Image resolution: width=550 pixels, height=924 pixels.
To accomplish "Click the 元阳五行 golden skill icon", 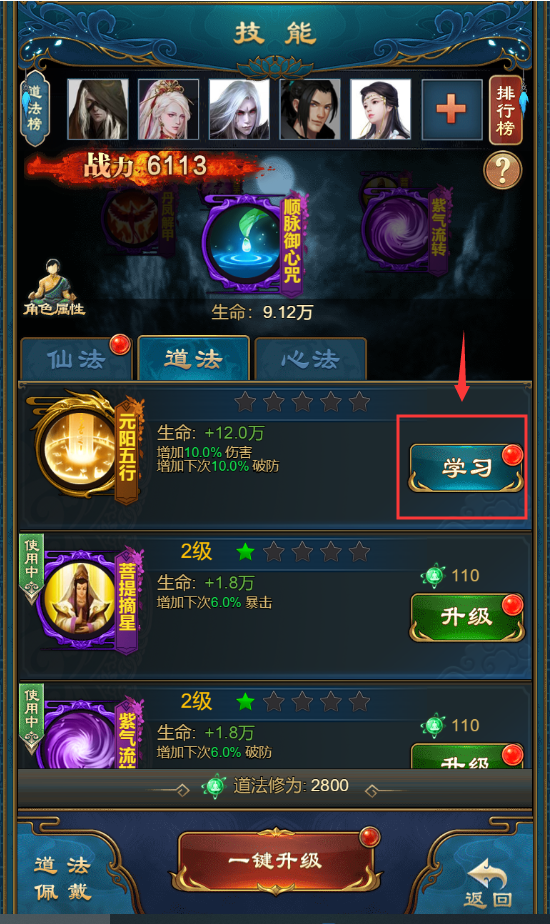I will click(75, 447).
